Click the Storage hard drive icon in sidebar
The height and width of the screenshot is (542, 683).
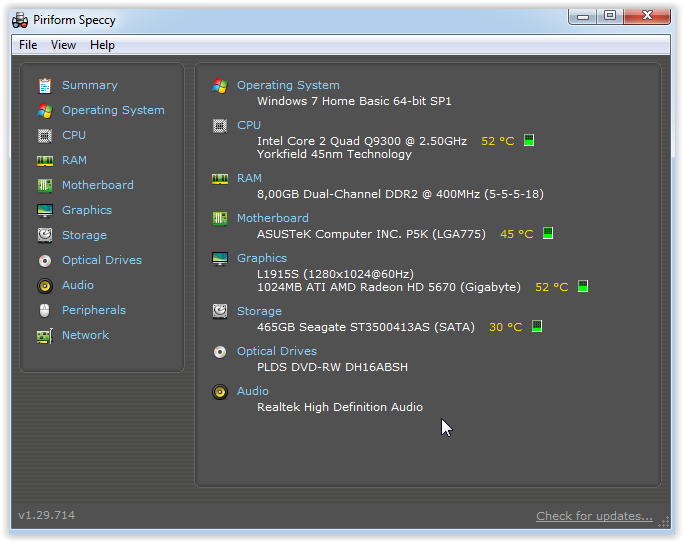pyautogui.click(x=45, y=235)
